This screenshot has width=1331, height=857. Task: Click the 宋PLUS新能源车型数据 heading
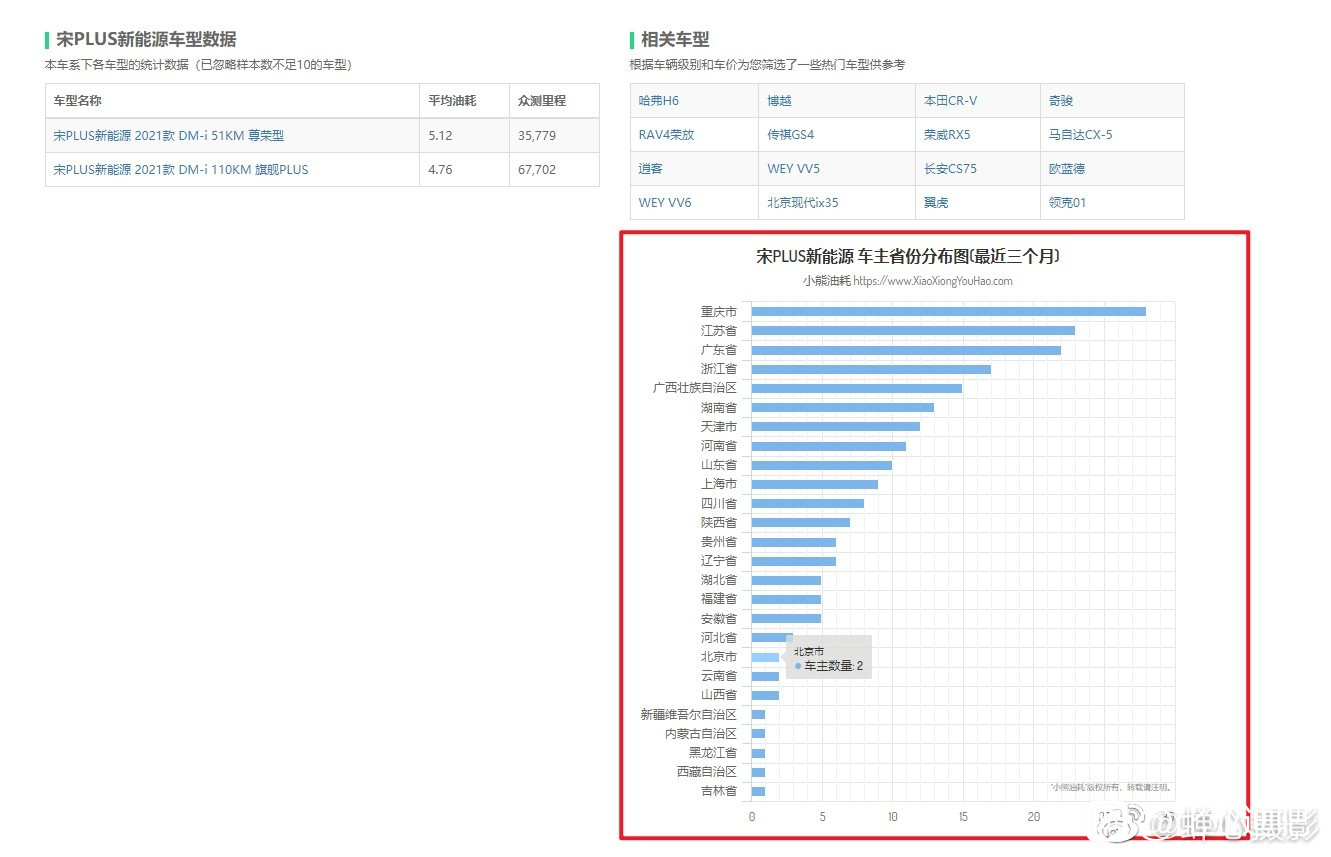(146, 40)
